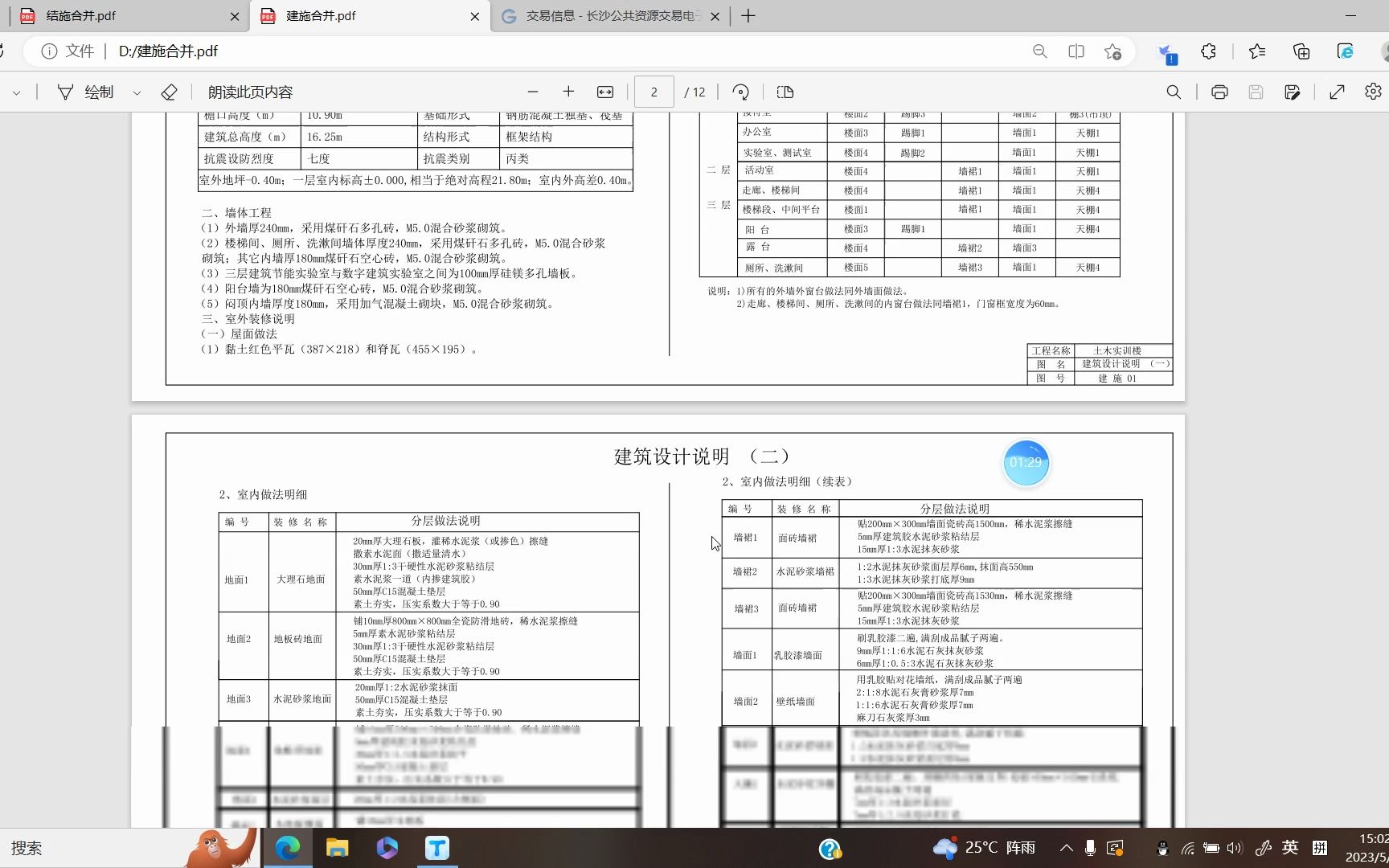Show hidden system tray icons

(x=1067, y=848)
